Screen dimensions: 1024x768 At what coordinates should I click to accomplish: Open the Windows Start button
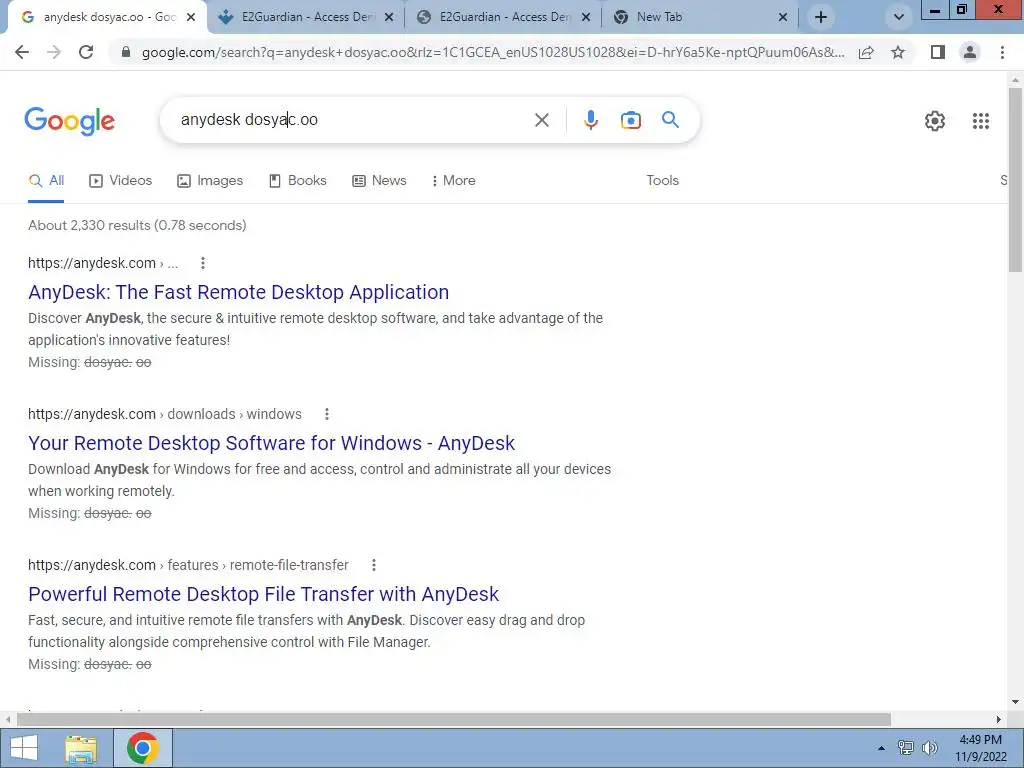click(x=24, y=748)
